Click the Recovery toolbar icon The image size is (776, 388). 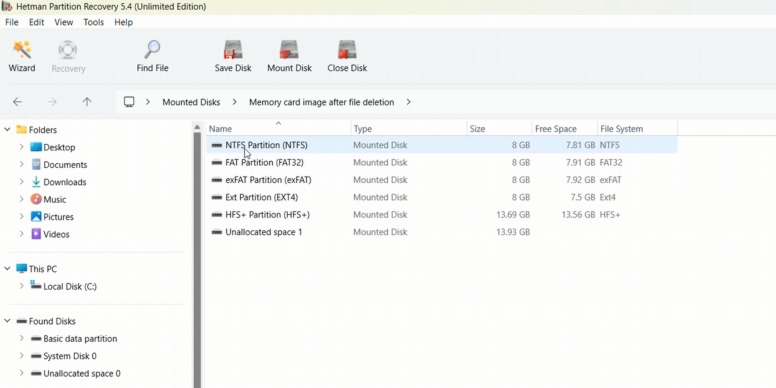click(x=68, y=50)
